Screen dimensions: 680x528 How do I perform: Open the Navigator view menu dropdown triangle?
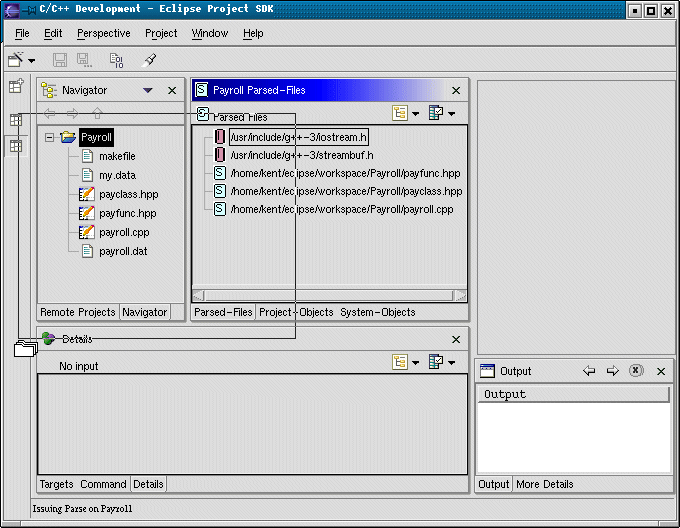point(148,90)
